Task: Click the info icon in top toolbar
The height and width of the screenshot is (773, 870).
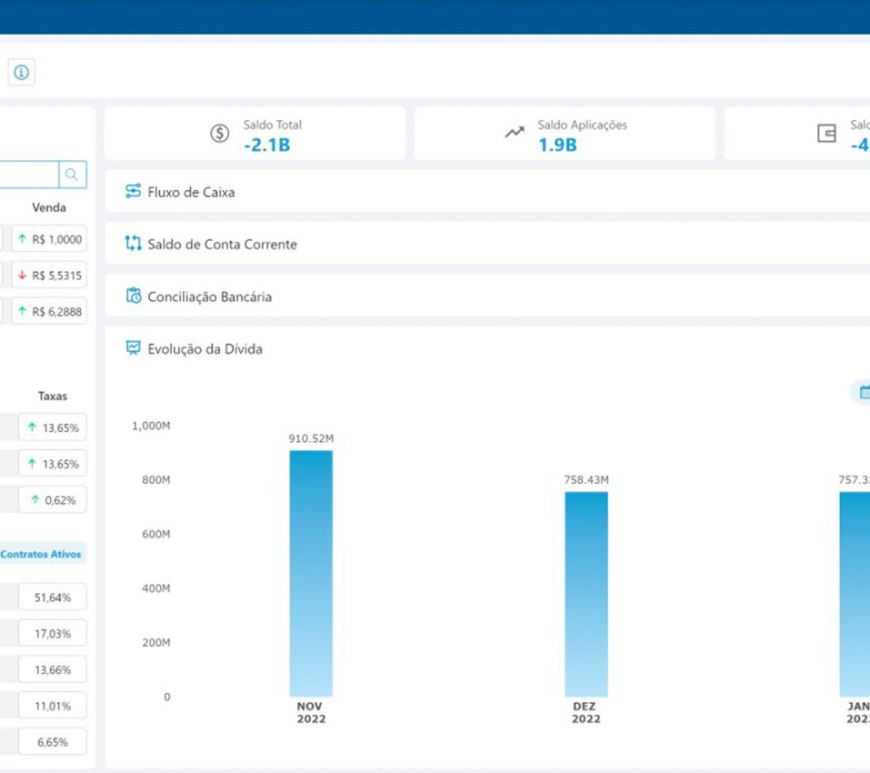Action: click(x=21, y=72)
